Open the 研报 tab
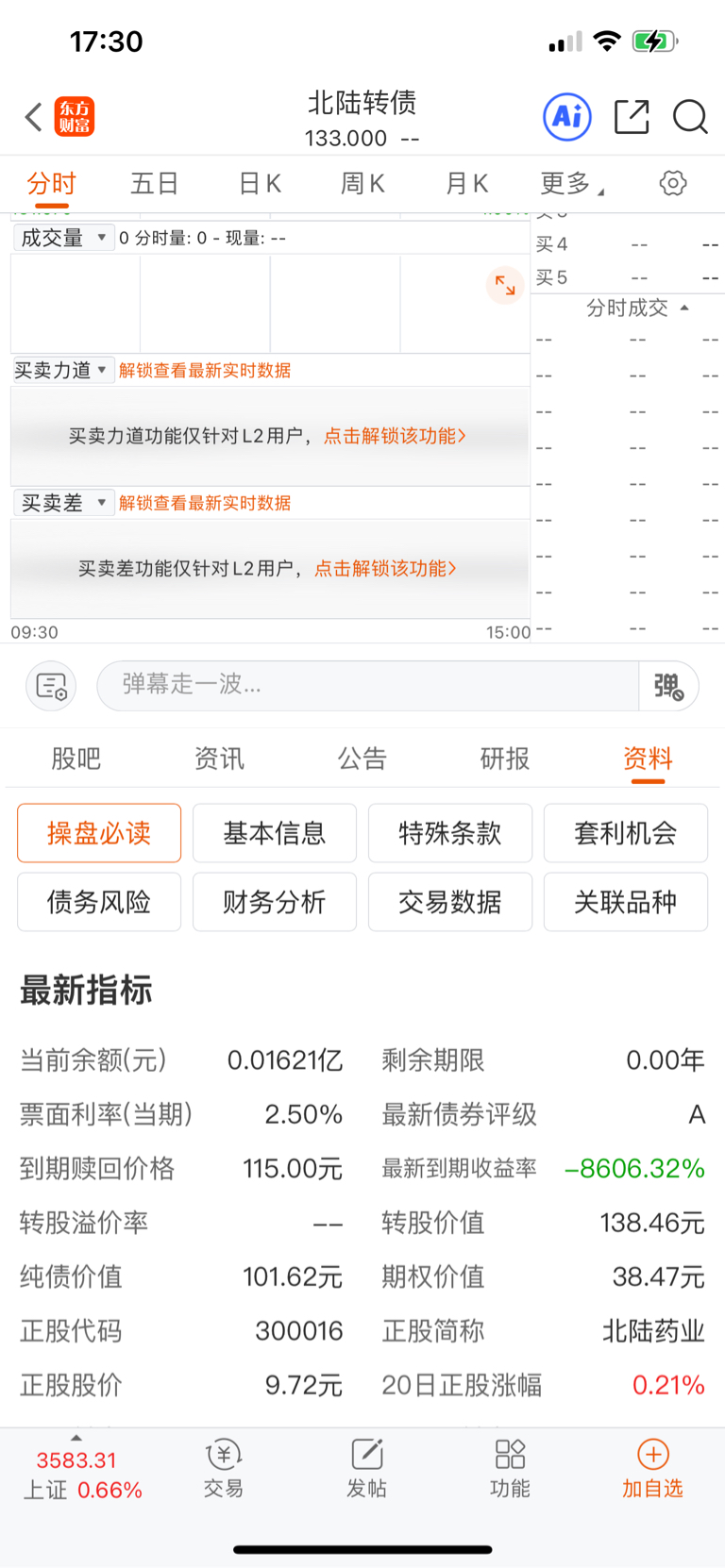The height and width of the screenshot is (1568, 725). point(505,759)
